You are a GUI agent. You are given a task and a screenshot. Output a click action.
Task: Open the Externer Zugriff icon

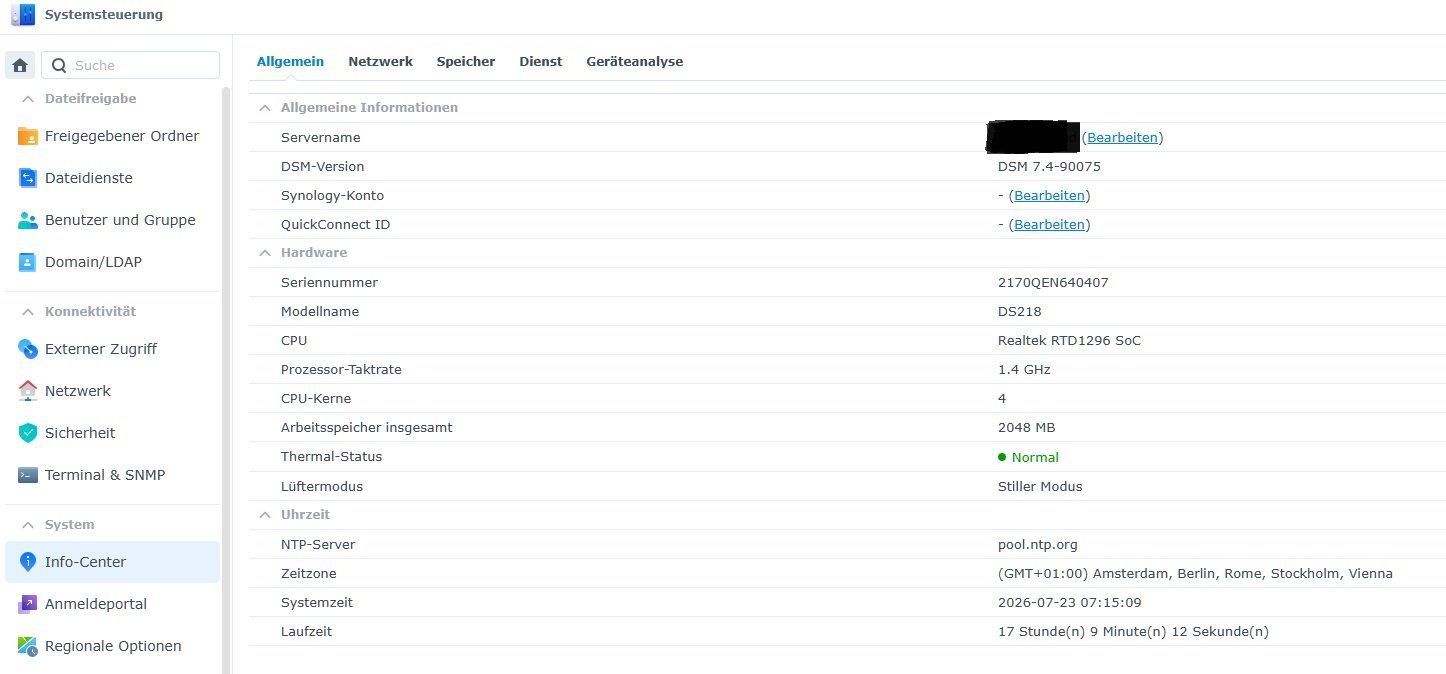coord(28,349)
